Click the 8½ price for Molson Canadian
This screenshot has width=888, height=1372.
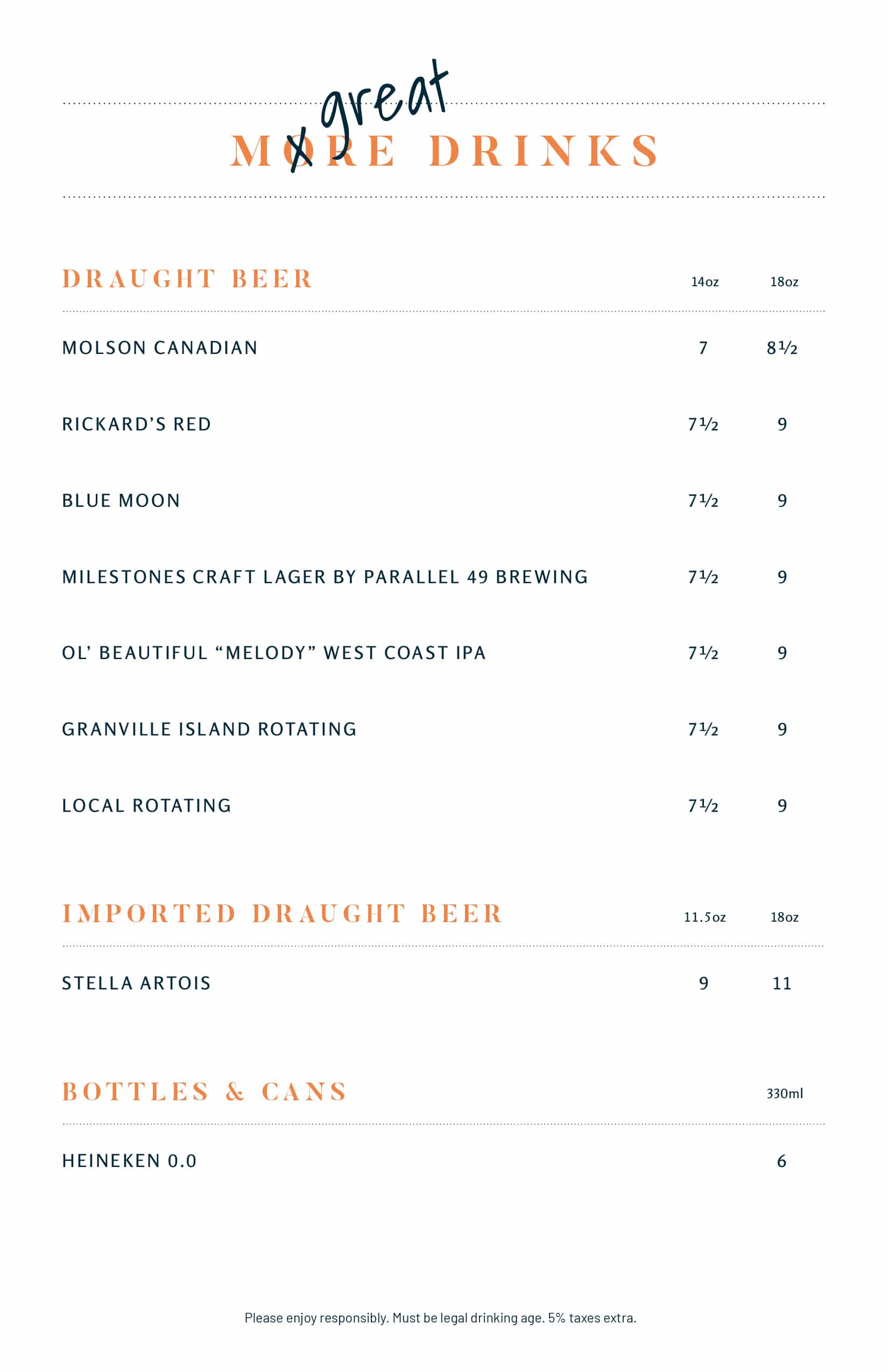pyautogui.click(x=782, y=348)
